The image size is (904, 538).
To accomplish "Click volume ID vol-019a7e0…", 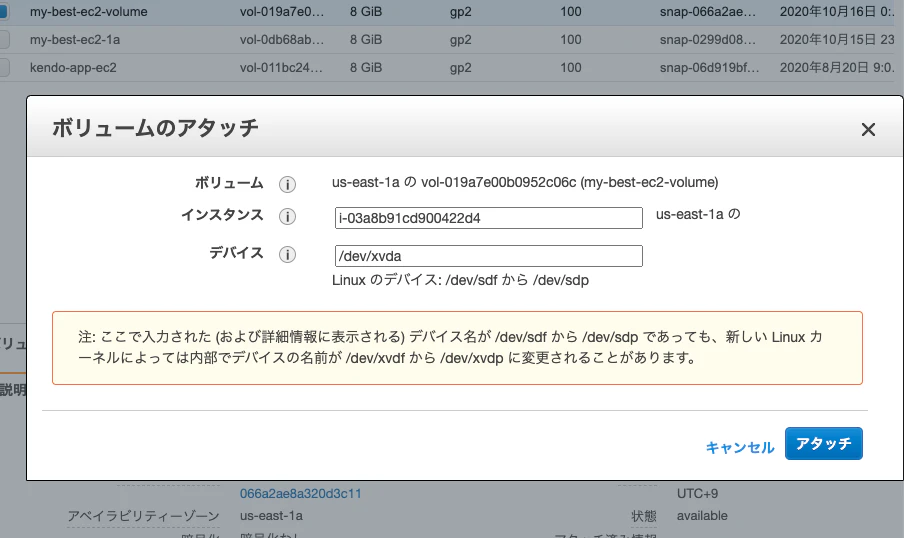I will [282, 12].
